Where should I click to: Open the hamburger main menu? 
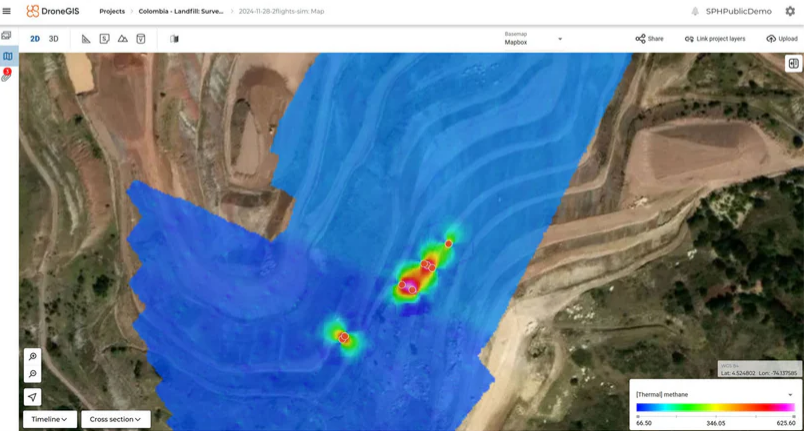pyautogui.click(x=7, y=11)
